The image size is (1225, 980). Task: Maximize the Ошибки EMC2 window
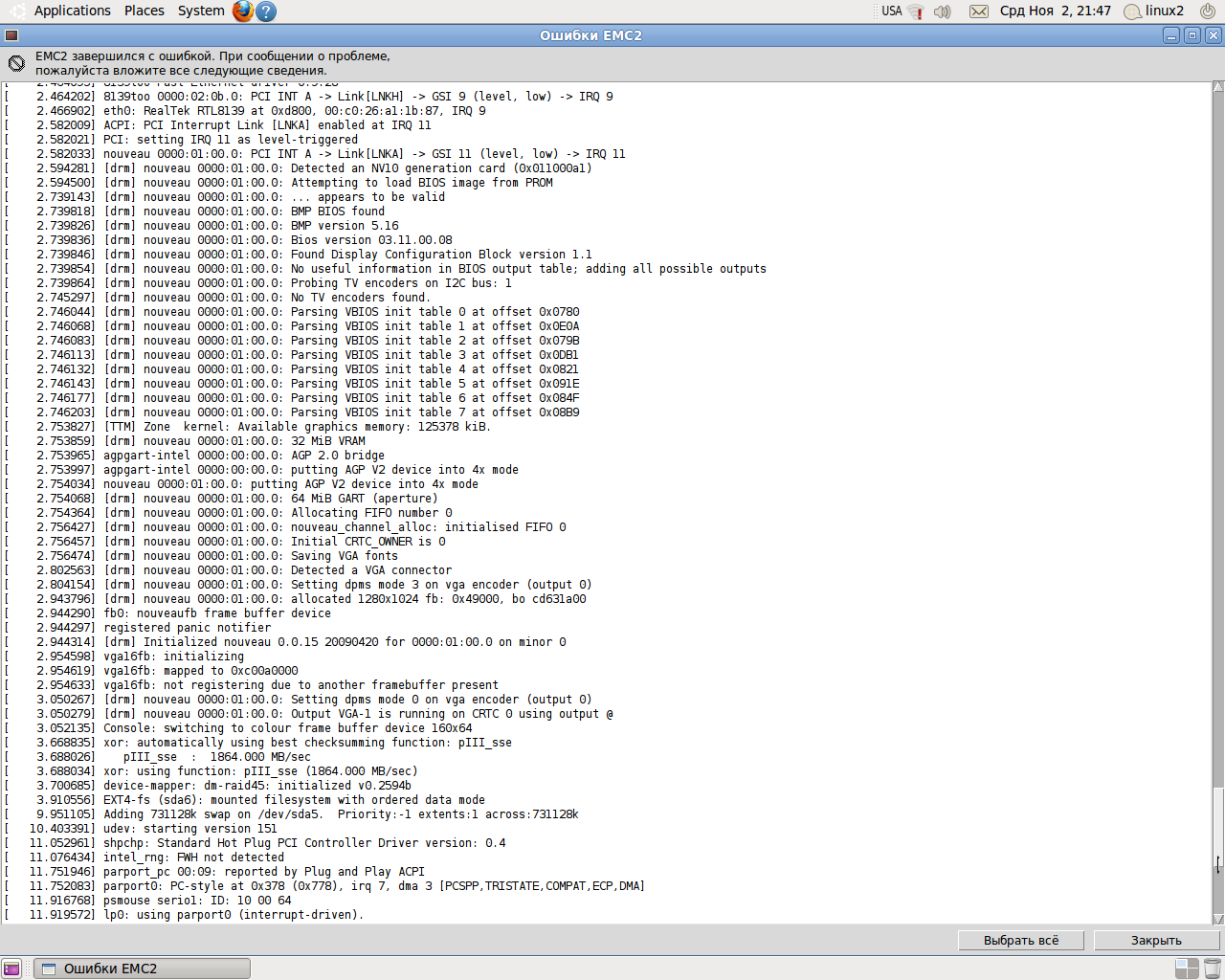(1192, 35)
